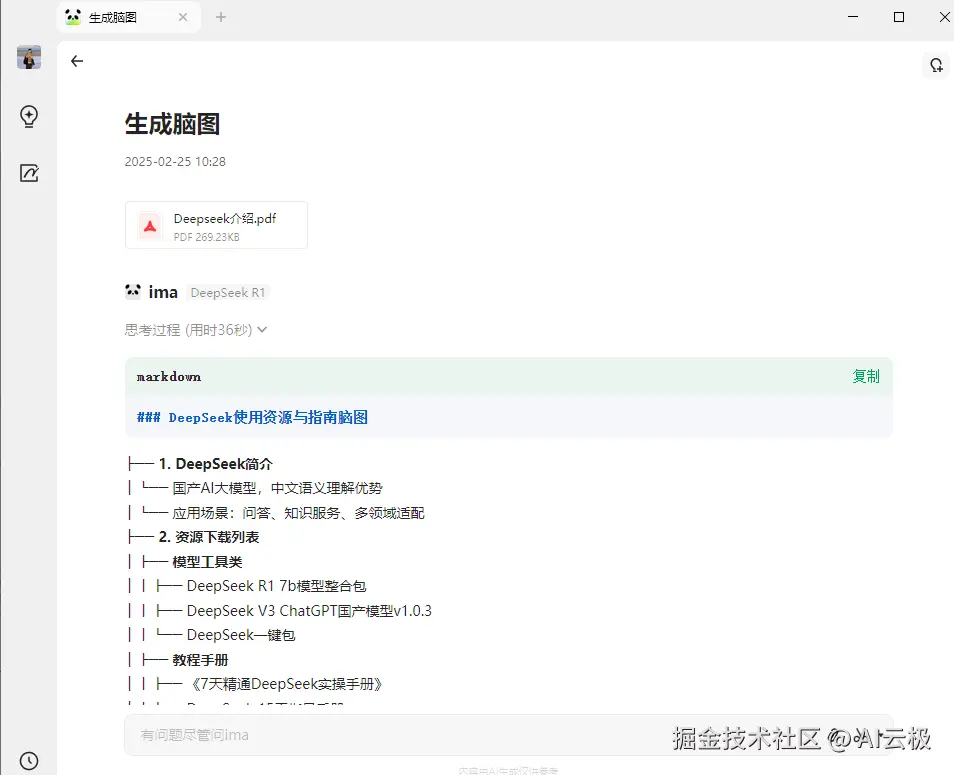Click the 生成脑图 page title
Screen dimensions: 954x775
tap(172, 124)
